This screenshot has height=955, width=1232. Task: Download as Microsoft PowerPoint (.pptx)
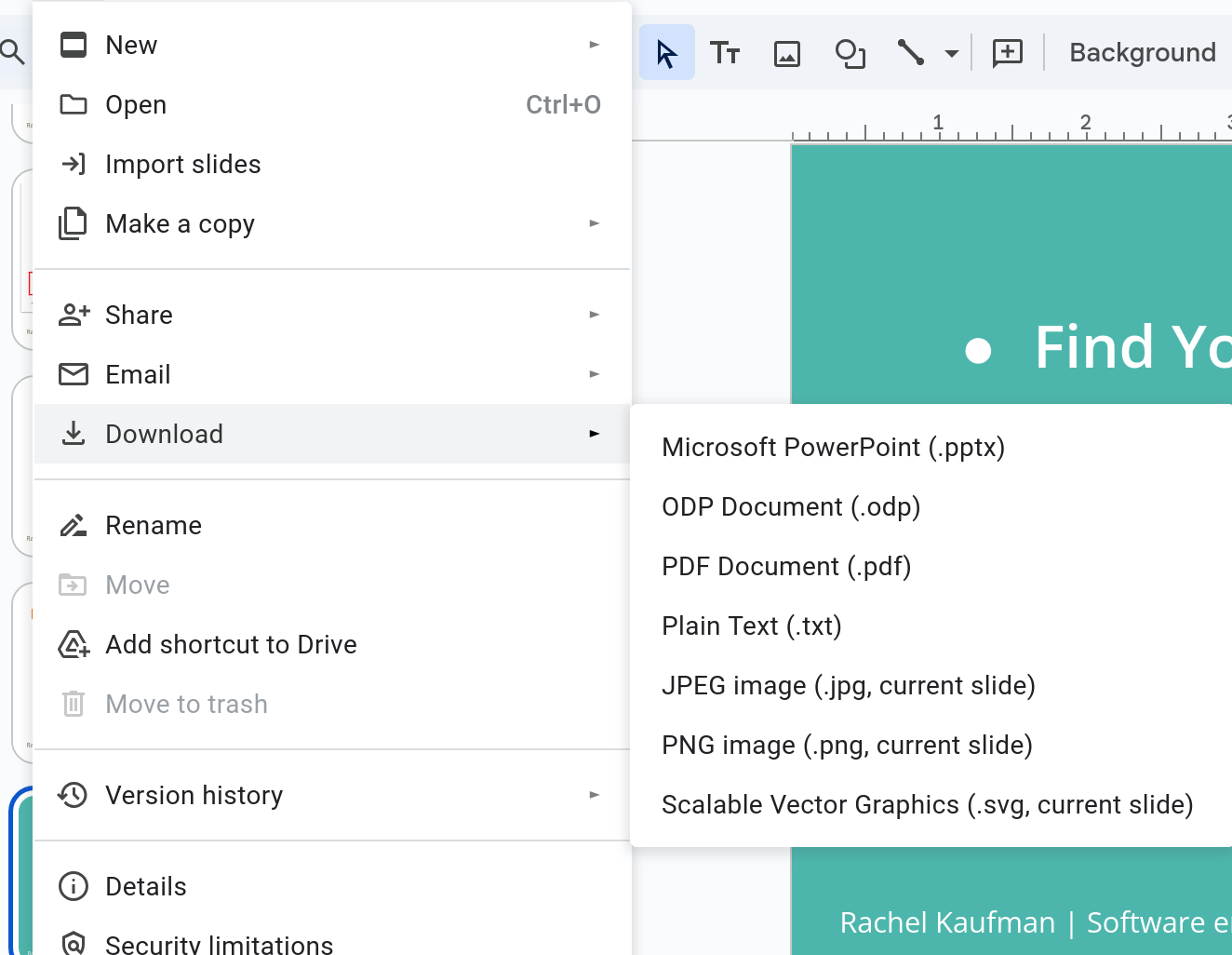[x=833, y=448]
